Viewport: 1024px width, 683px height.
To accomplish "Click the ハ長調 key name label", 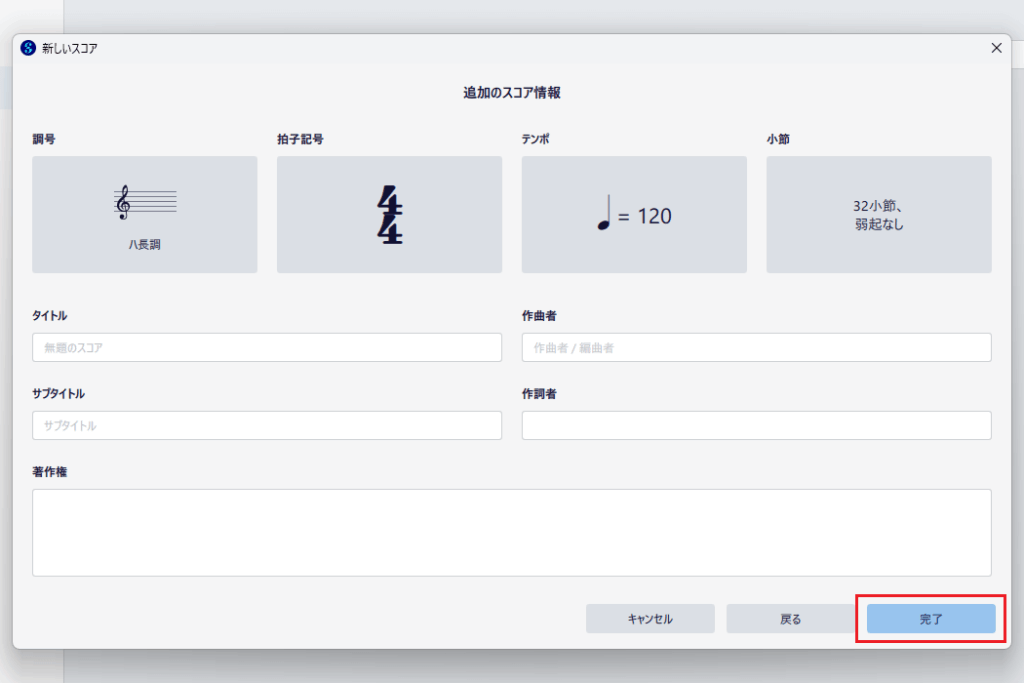I will point(144,245).
